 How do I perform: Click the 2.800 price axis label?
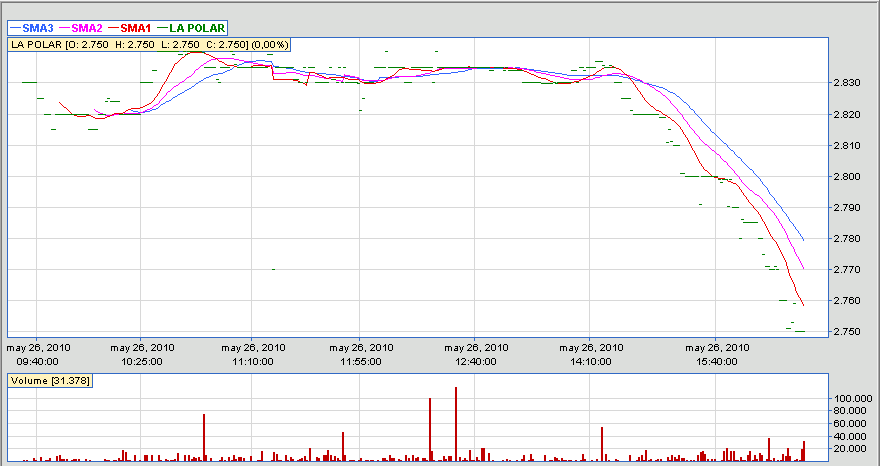(x=849, y=177)
